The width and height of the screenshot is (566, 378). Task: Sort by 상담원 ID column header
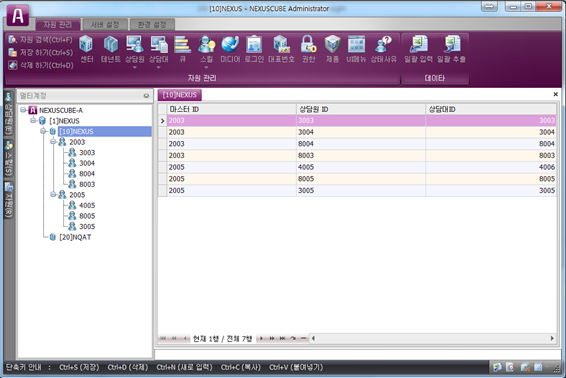pyautogui.click(x=361, y=109)
